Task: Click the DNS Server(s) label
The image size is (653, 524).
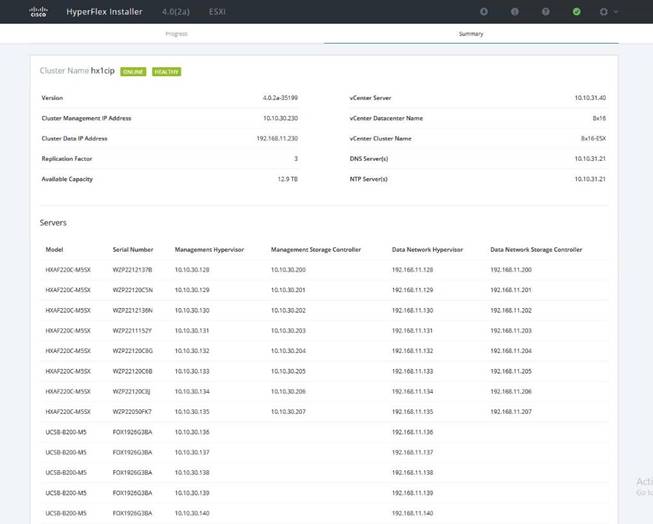Action: (x=369, y=159)
